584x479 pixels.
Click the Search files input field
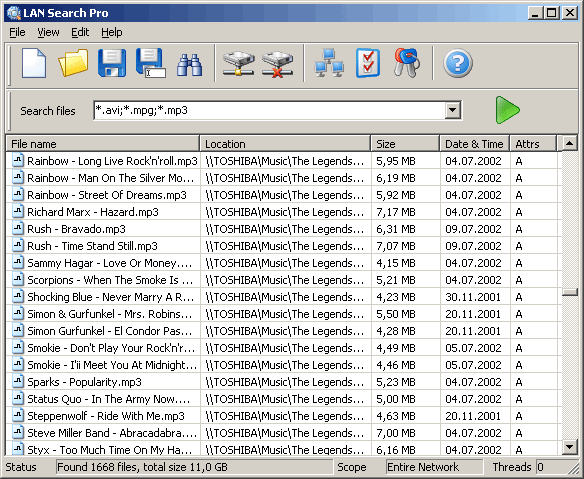(x=269, y=110)
